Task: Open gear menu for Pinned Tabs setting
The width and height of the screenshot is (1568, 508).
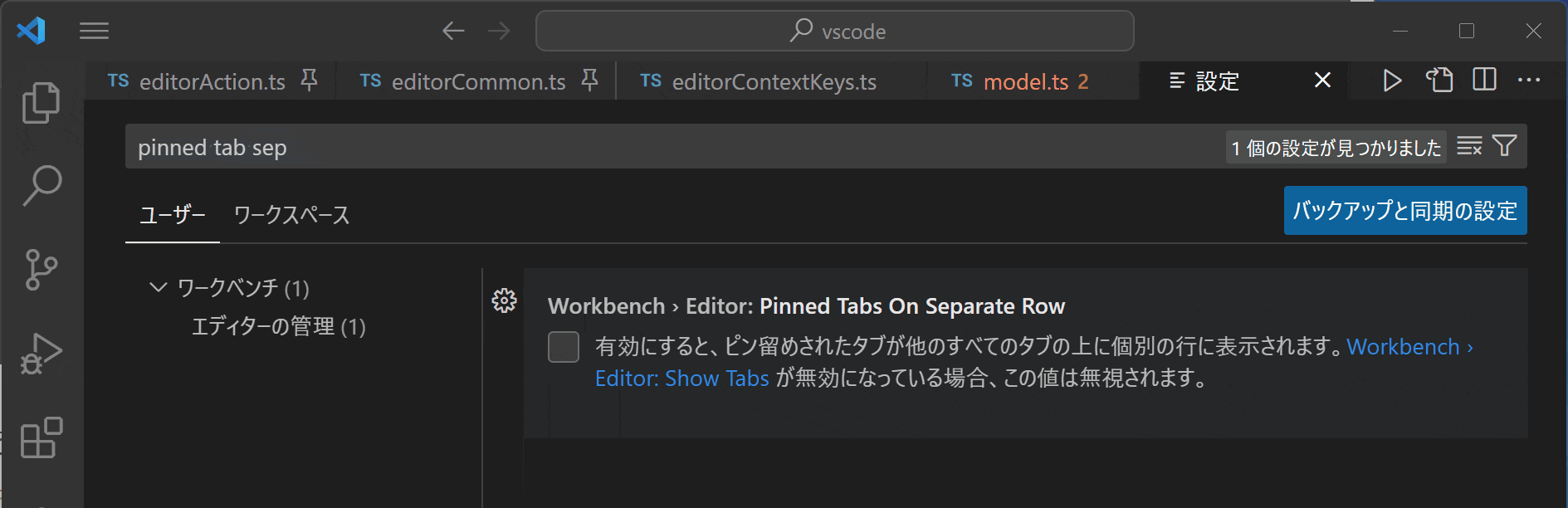Action: coord(504,300)
